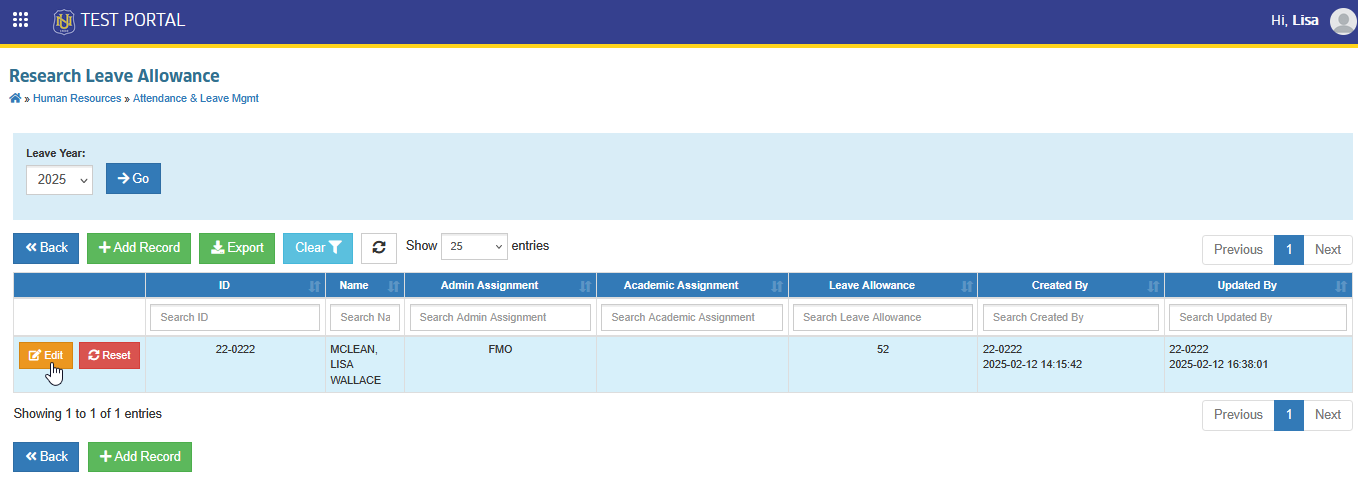The width and height of the screenshot is (1358, 496).
Task: Click the created timestamp 2025-02-12 14:15:42
Action: point(1032,365)
